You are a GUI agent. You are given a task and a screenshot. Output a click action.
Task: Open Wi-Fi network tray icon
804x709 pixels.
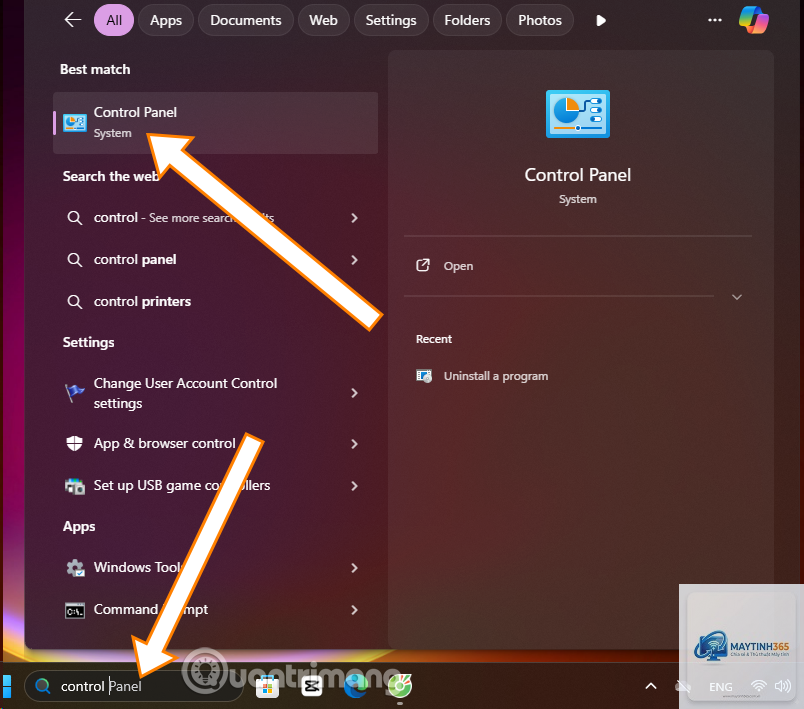pos(758,686)
